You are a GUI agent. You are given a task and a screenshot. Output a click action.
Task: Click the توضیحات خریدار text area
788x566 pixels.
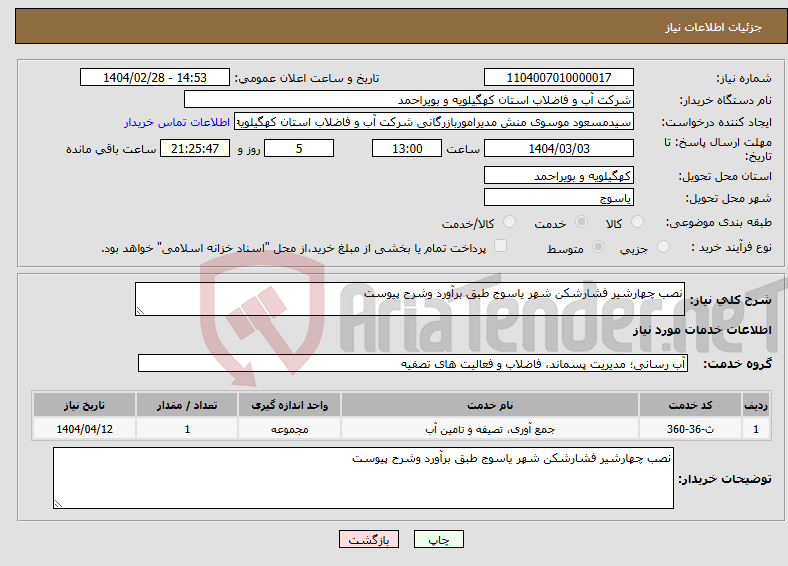(x=363, y=478)
